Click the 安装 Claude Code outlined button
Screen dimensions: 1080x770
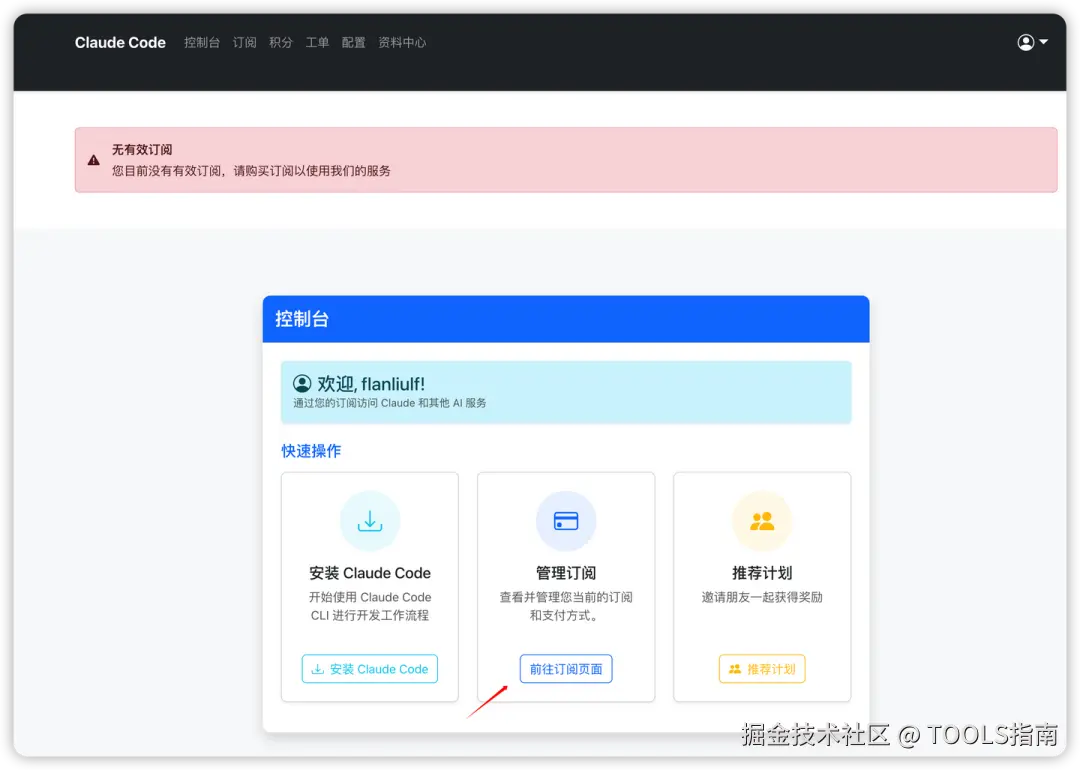pos(370,669)
